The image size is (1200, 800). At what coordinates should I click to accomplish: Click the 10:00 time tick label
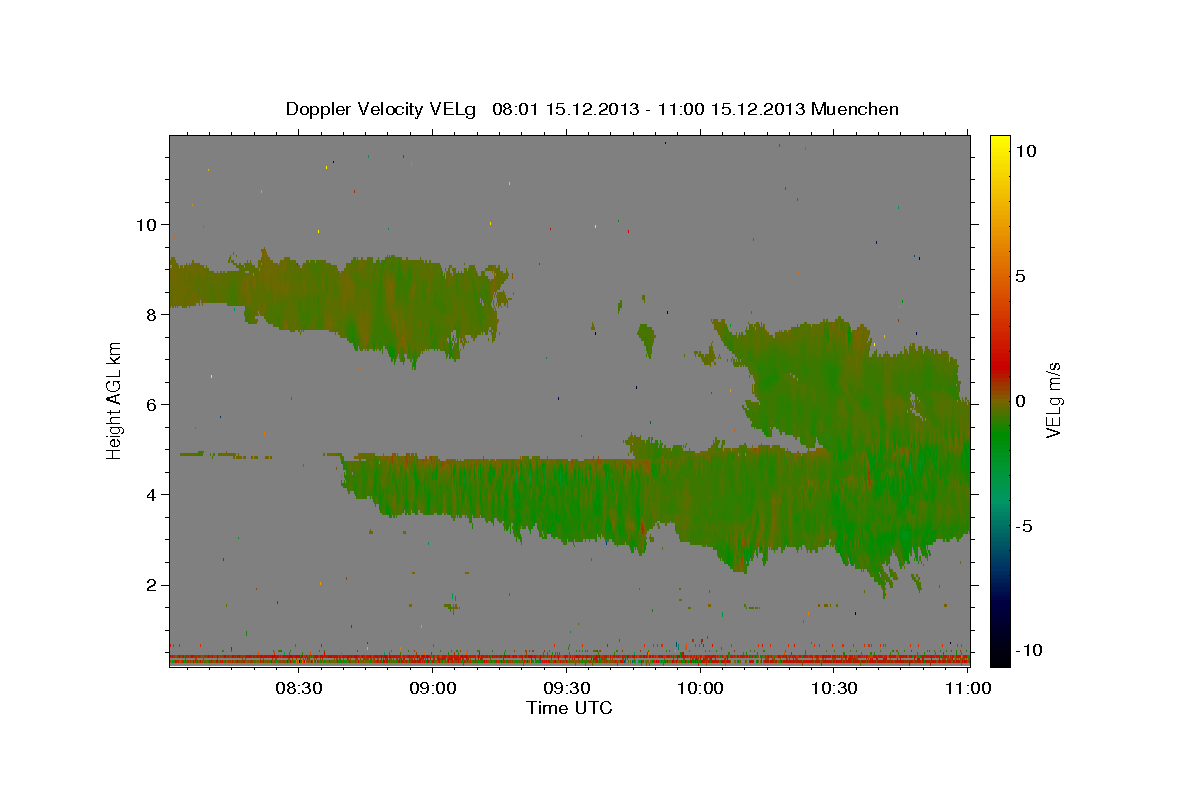click(x=700, y=688)
